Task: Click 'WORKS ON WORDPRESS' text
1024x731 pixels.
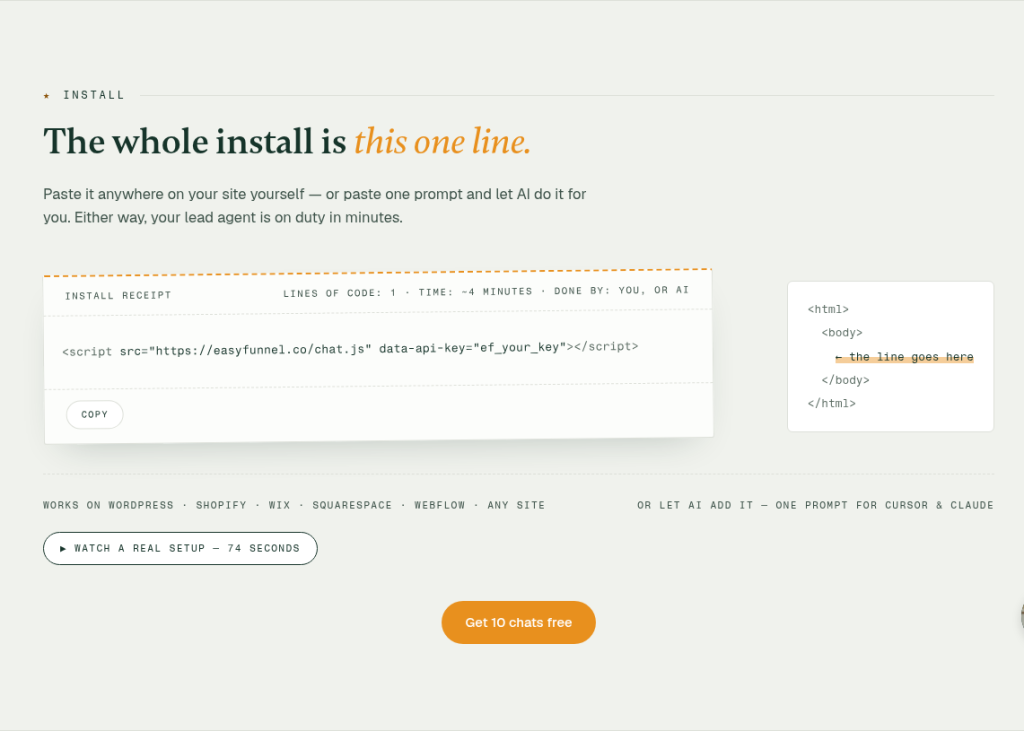Action: click(108, 505)
